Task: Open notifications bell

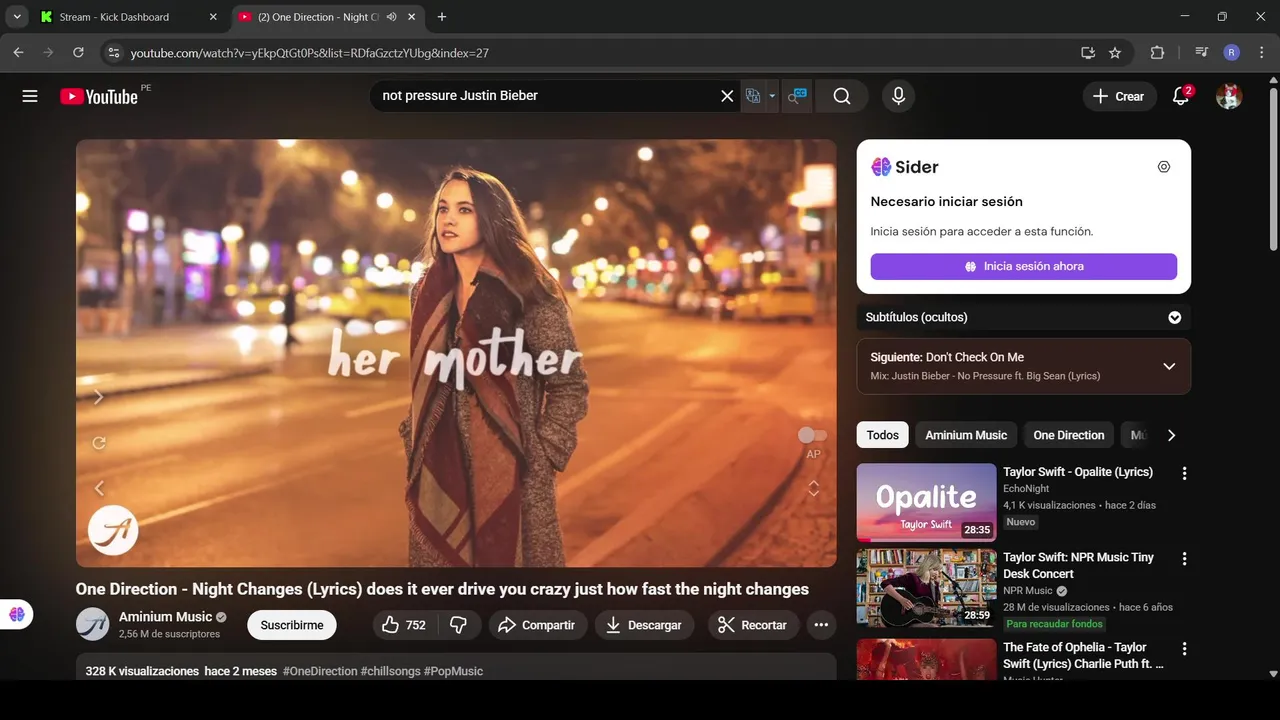Action: (1181, 96)
